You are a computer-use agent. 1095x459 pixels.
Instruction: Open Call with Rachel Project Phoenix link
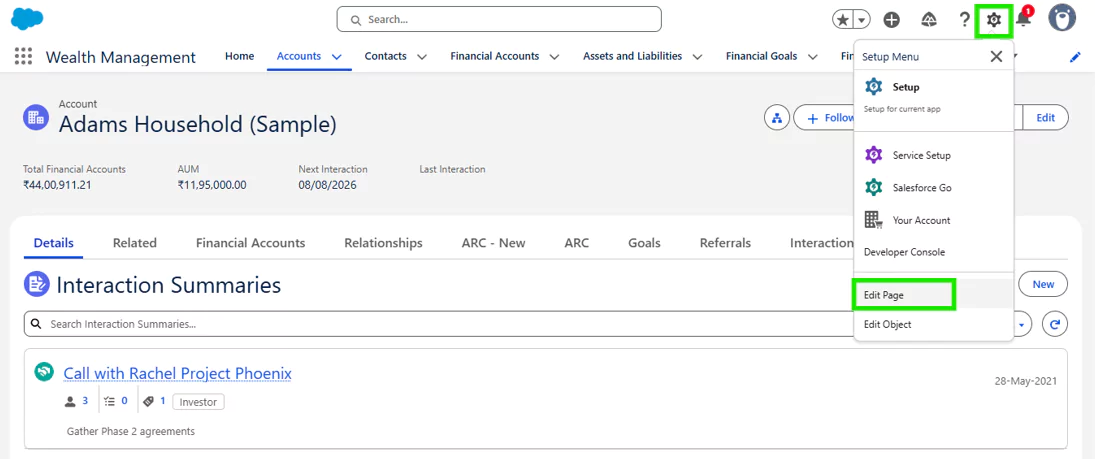tap(177, 373)
